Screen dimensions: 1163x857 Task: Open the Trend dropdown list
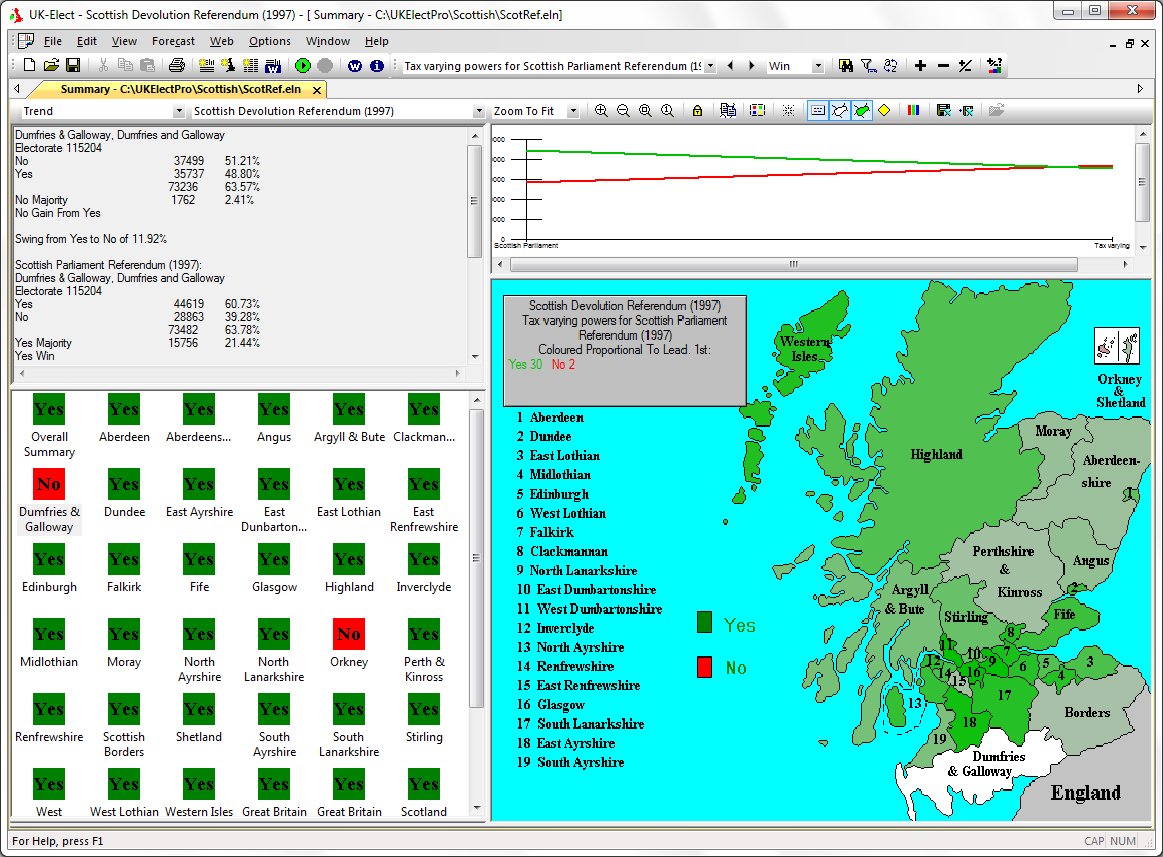click(179, 111)
